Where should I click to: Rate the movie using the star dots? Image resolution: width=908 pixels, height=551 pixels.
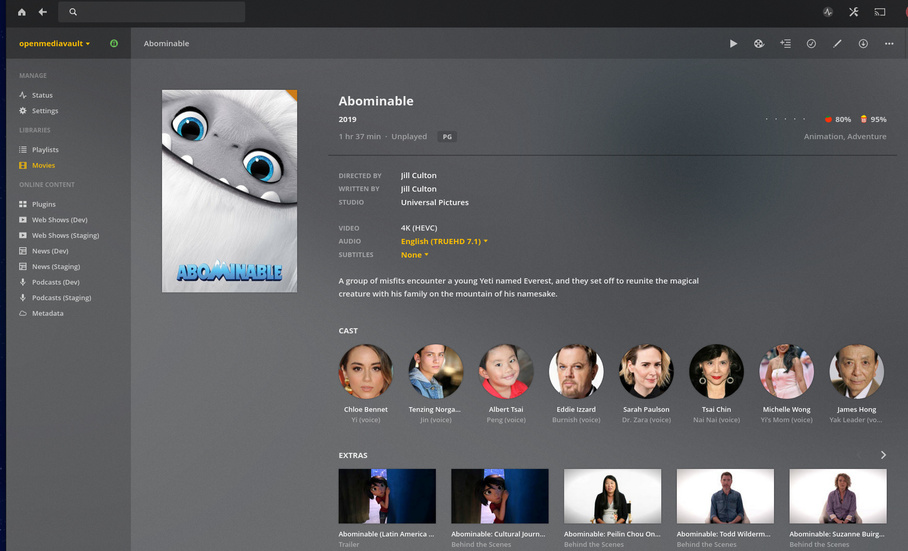click(785, 119)
